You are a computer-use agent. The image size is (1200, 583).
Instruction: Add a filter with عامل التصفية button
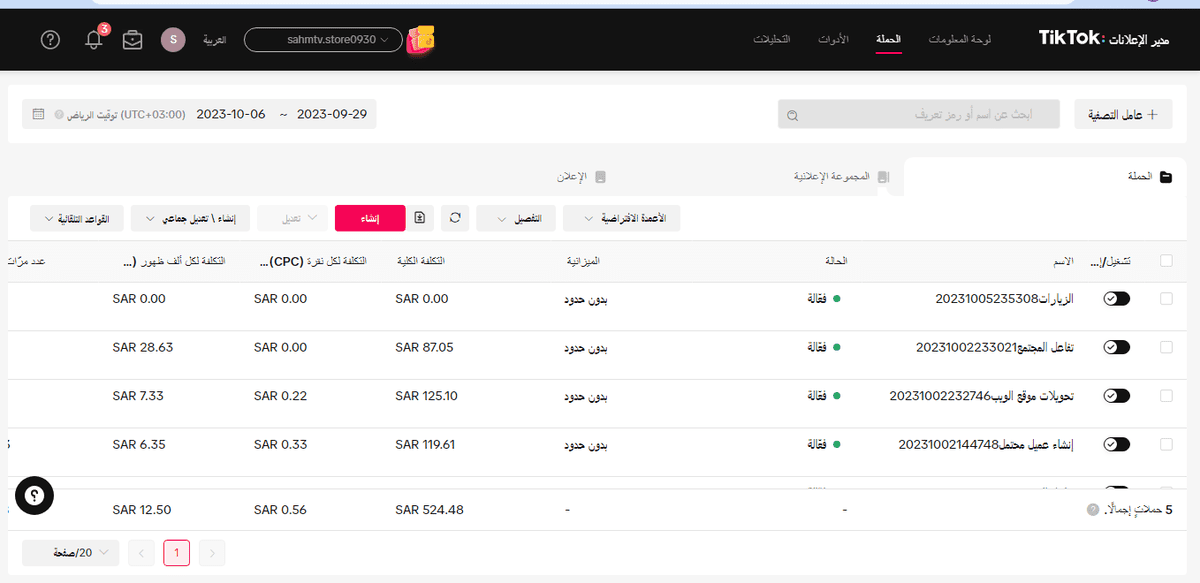click(x=1123, y=114)
